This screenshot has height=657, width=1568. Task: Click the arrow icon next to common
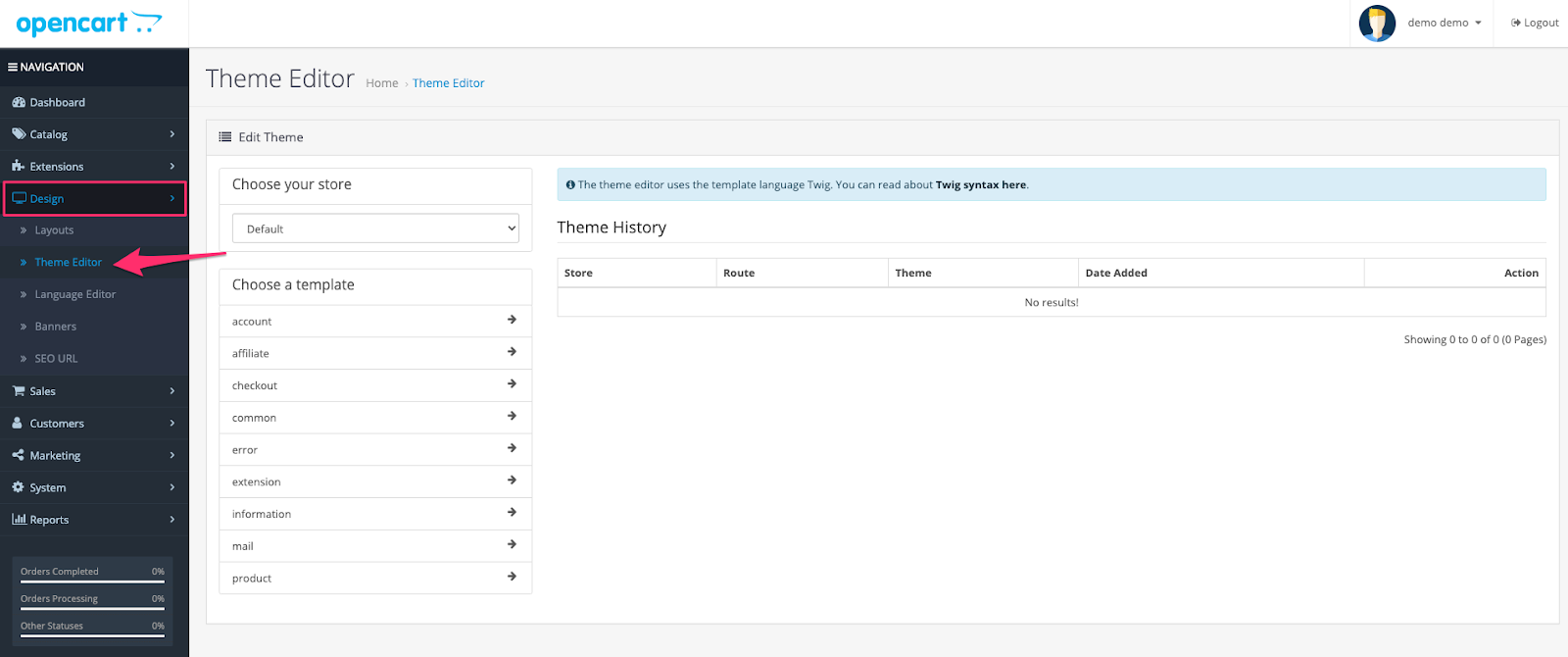coord(512,416)
